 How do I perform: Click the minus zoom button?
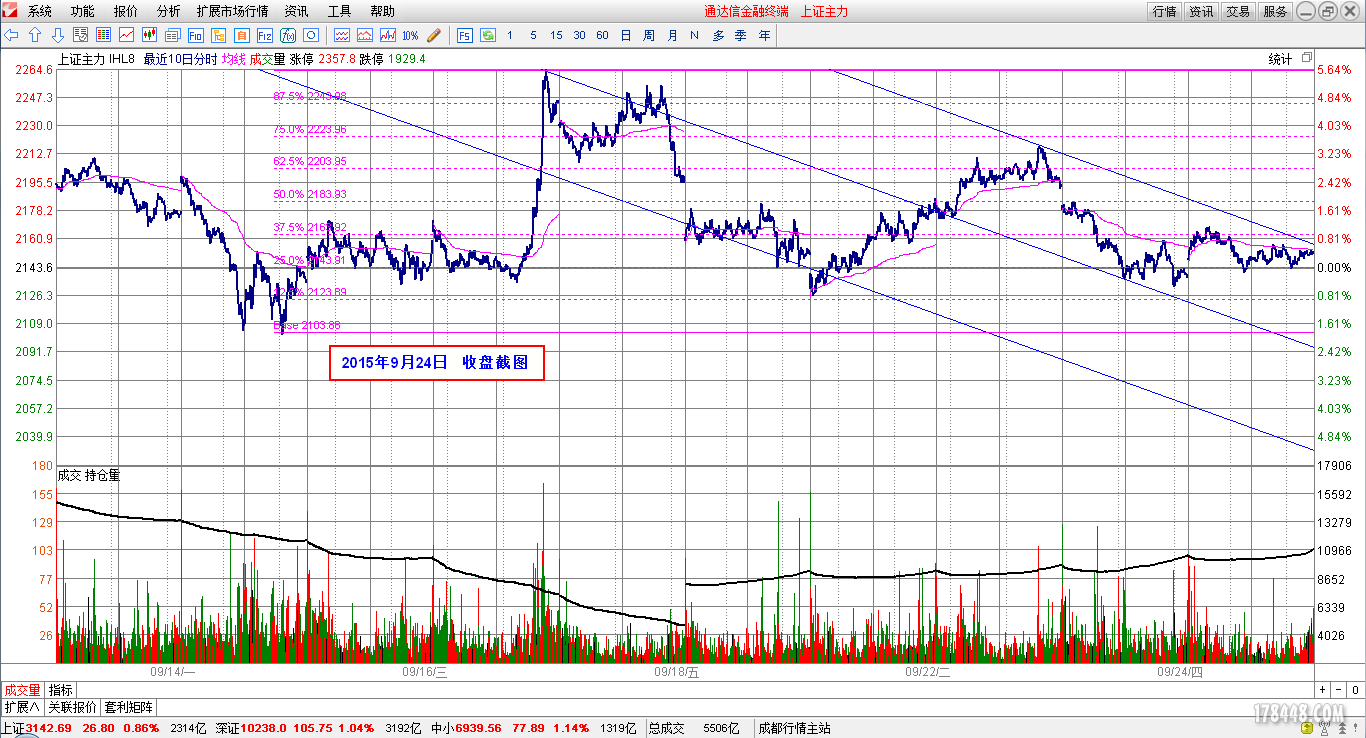tap(1339, 690)
